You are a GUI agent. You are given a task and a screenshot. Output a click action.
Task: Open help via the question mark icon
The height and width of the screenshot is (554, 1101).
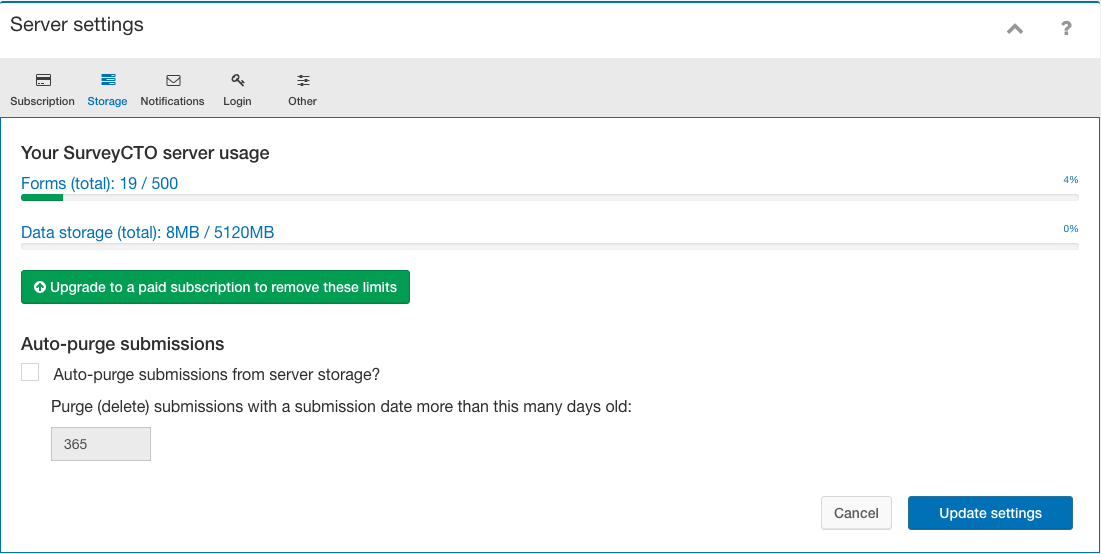click(x=1066, y=29)
